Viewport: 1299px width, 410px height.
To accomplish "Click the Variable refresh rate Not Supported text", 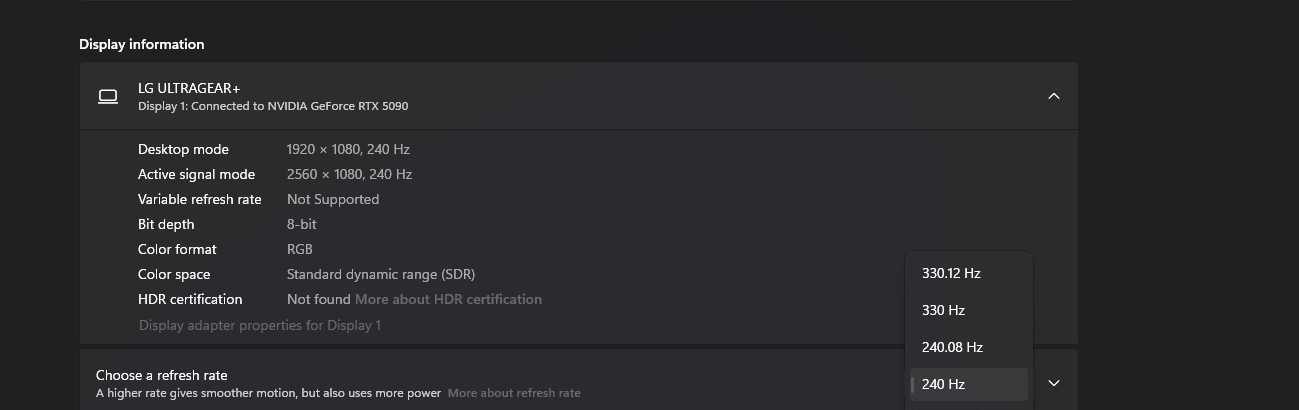I will (x=333, y=199).
